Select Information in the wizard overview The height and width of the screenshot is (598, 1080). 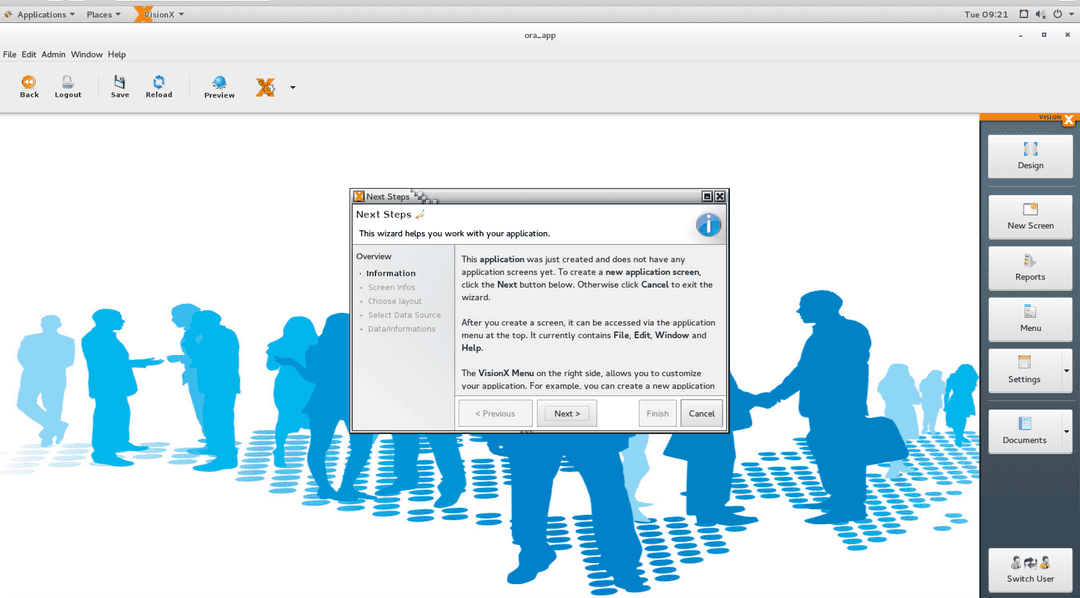390,273
